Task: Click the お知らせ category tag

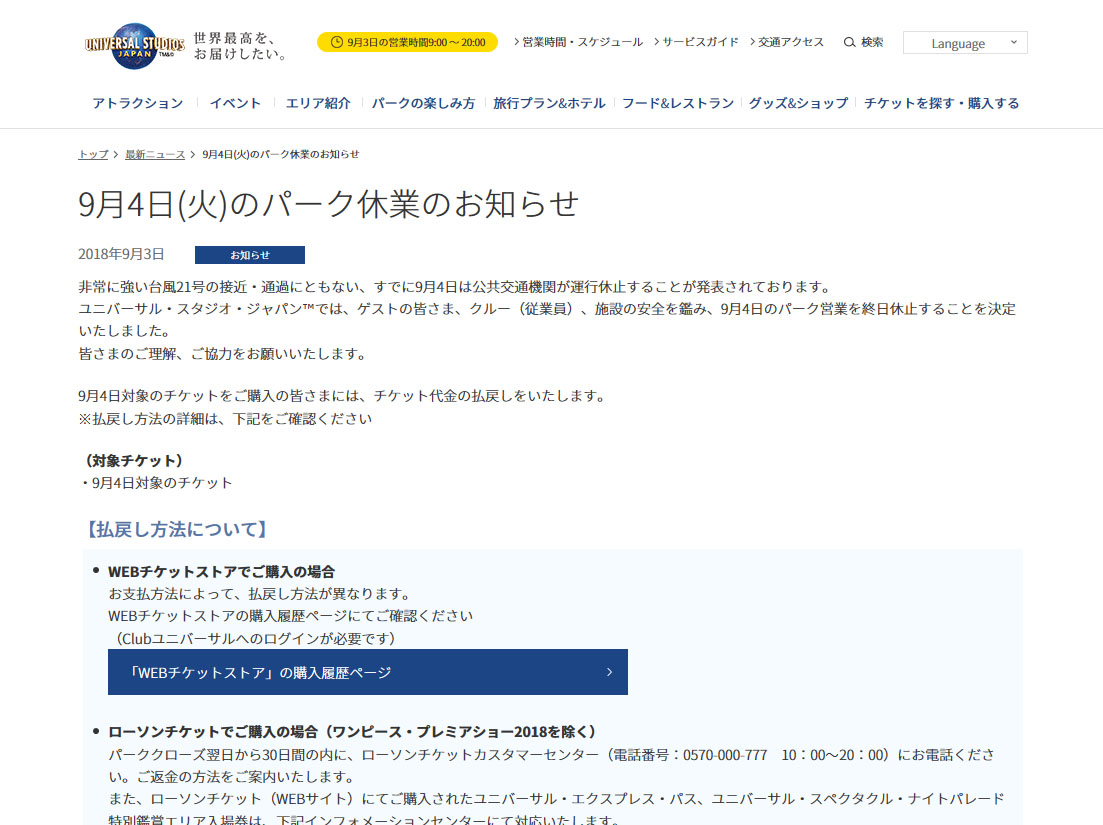Action: click(250, 255)
